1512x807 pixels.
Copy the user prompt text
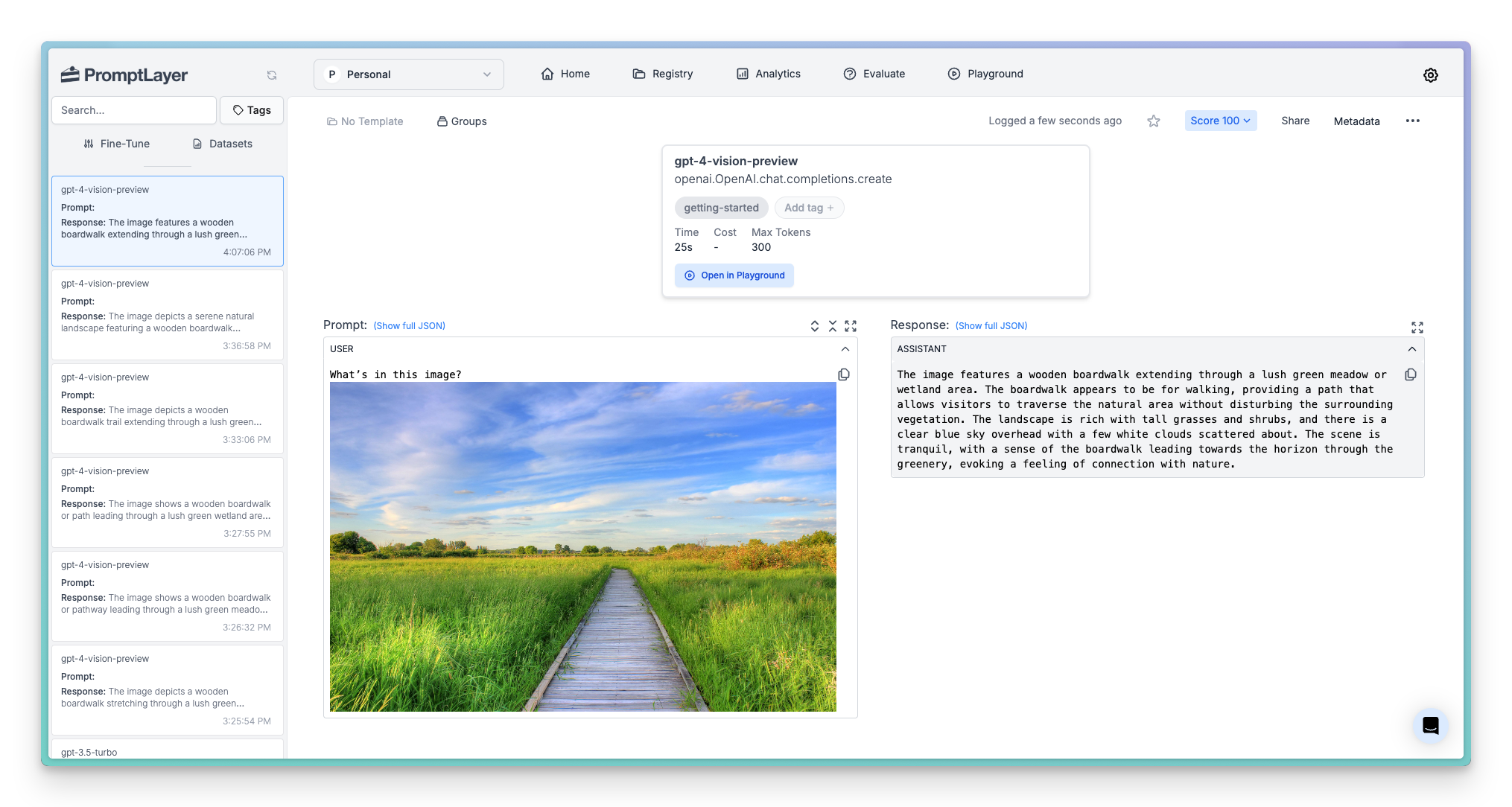click(x=844, y=374)
